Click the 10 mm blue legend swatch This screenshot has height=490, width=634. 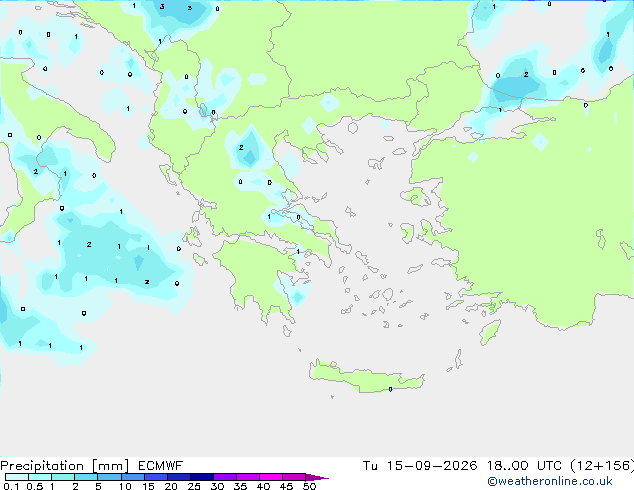pos(132,477)
